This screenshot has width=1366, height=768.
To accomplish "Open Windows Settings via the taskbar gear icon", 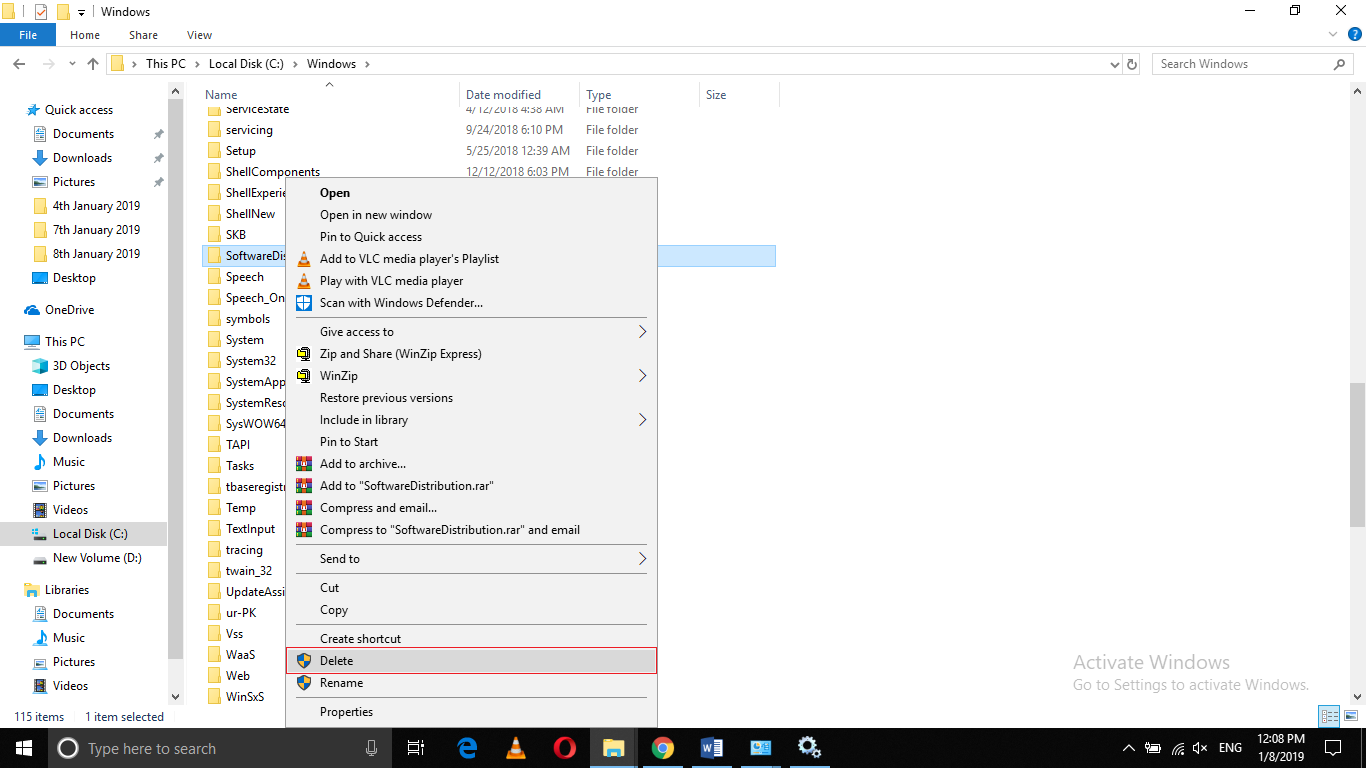I will [809, 747].
